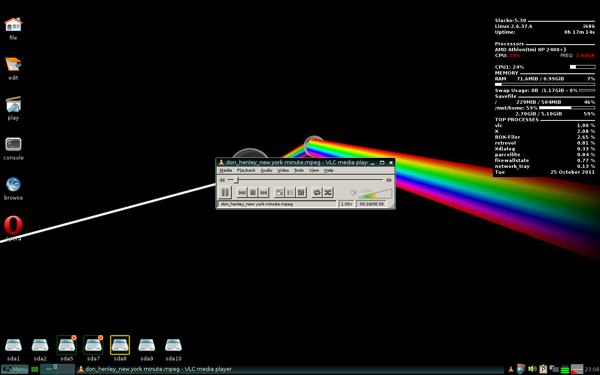Expand the Tools menu in VLC

299,170
